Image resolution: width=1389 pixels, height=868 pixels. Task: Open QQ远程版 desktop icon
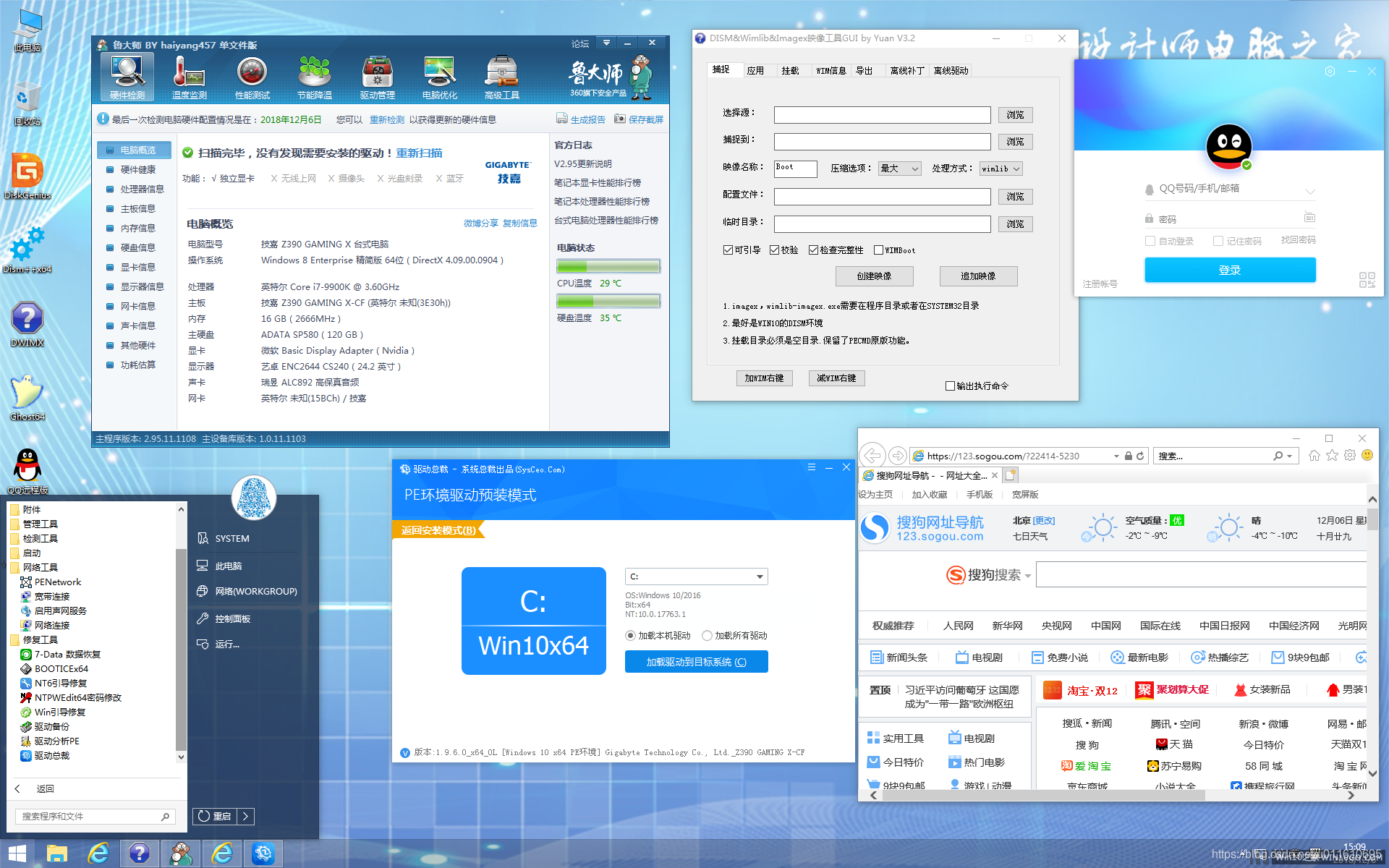tap(27, 471)
